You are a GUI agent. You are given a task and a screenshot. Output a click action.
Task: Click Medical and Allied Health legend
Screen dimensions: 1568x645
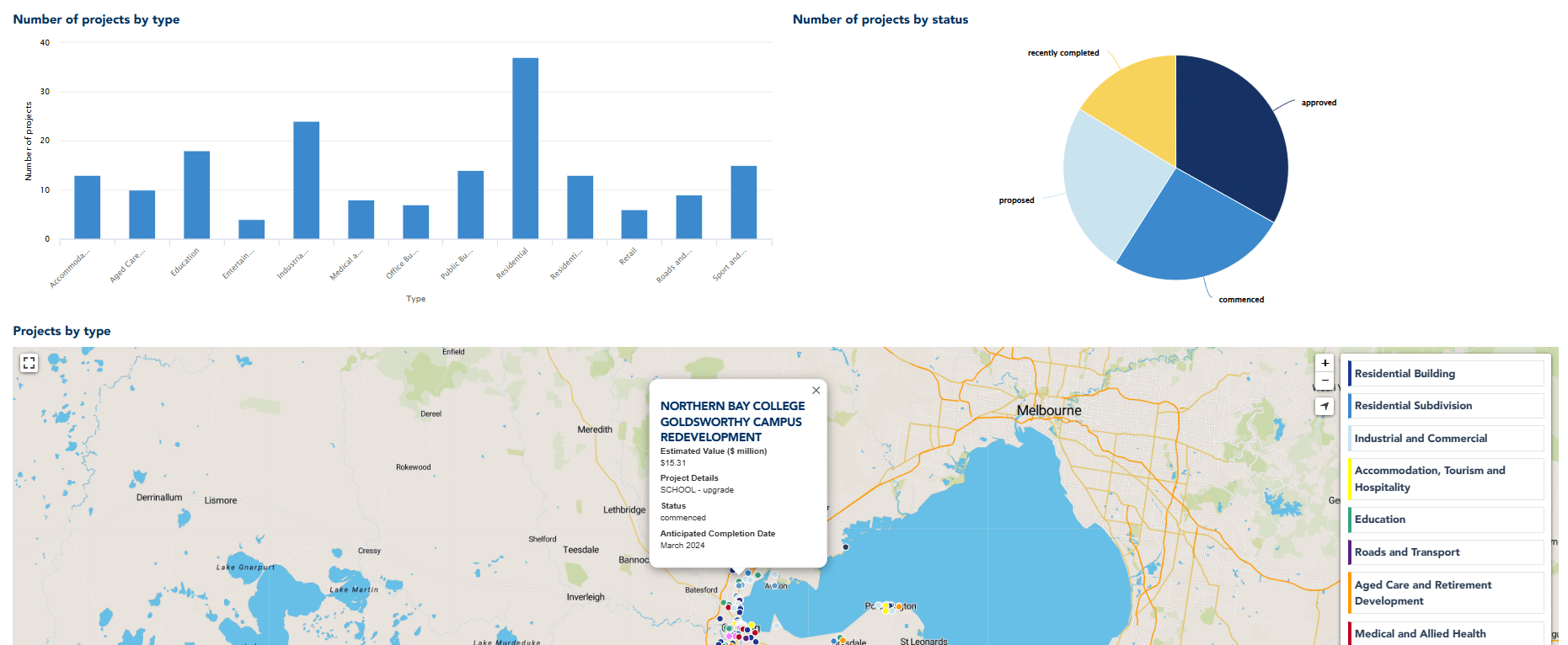click(1445, 633)
